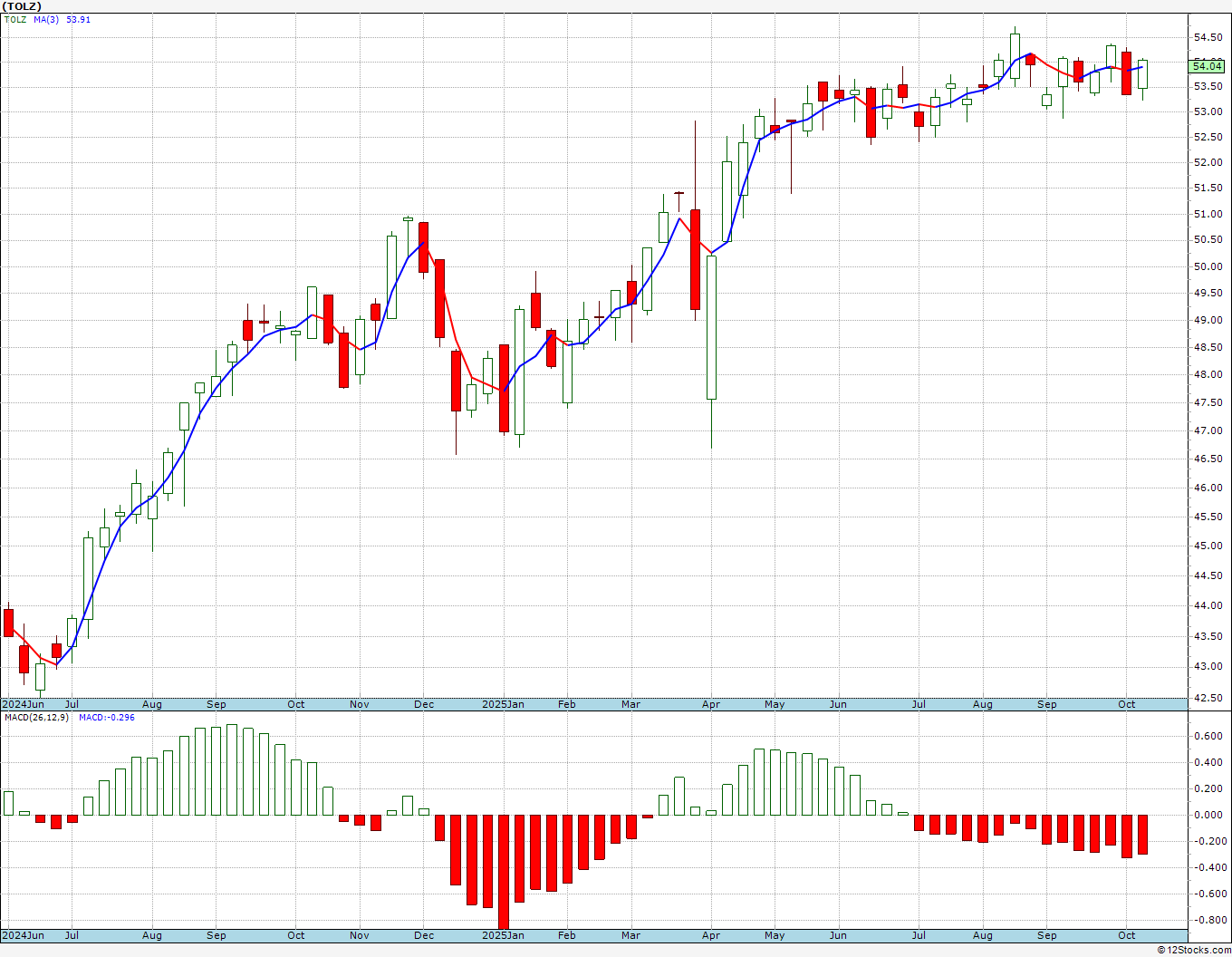The image size is (1232, 957).
Task: Click the 49.00 price axis label
Action: [x=1208, y=320]
